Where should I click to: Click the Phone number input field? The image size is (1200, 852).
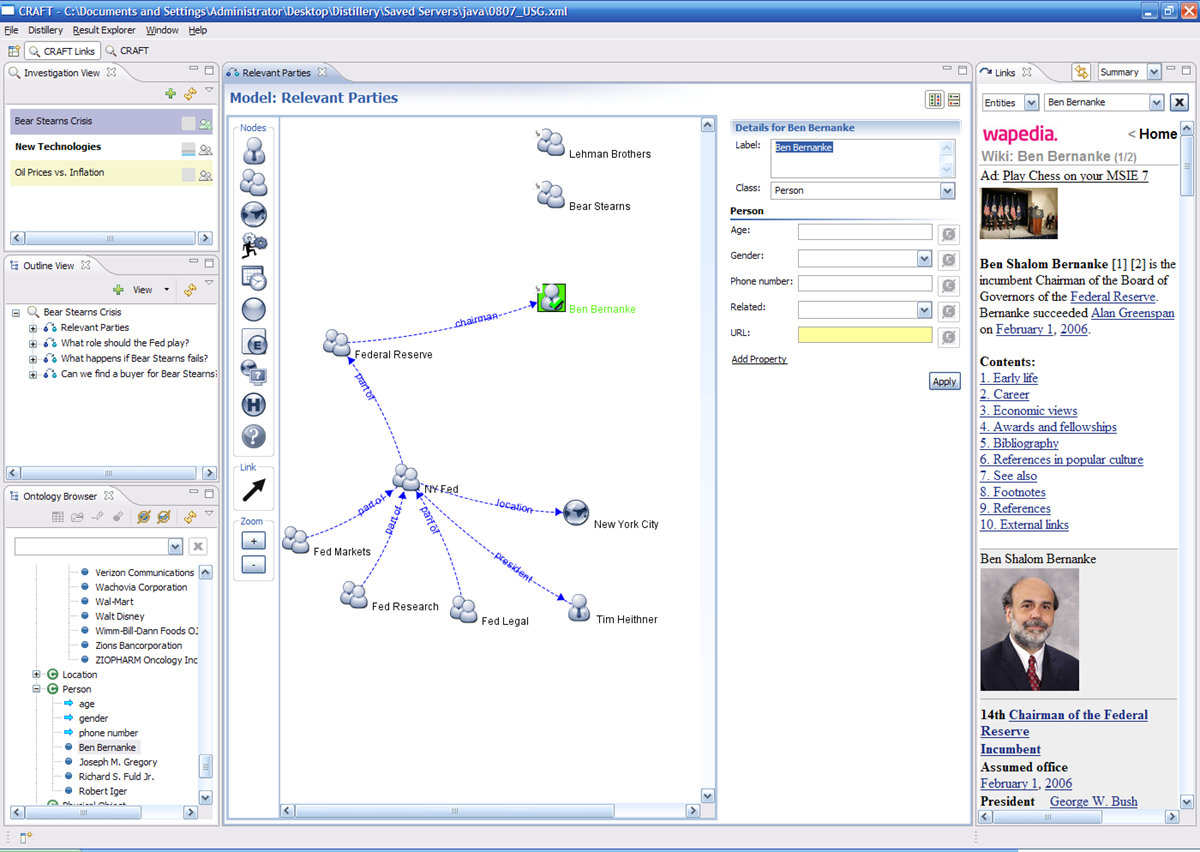pyautogui.click(x=865, y=284)
